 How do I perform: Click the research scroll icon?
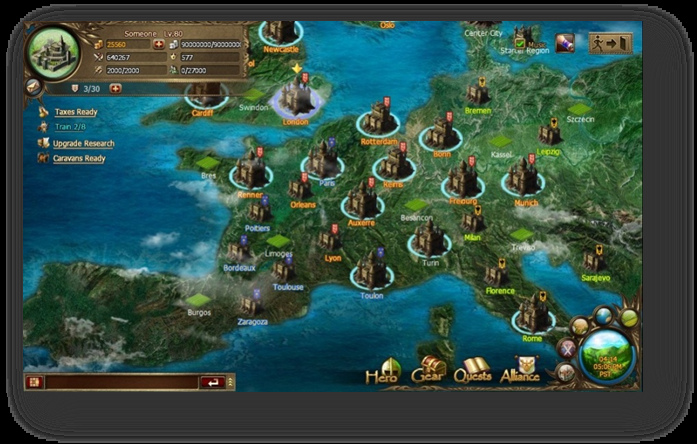[43, 143]
